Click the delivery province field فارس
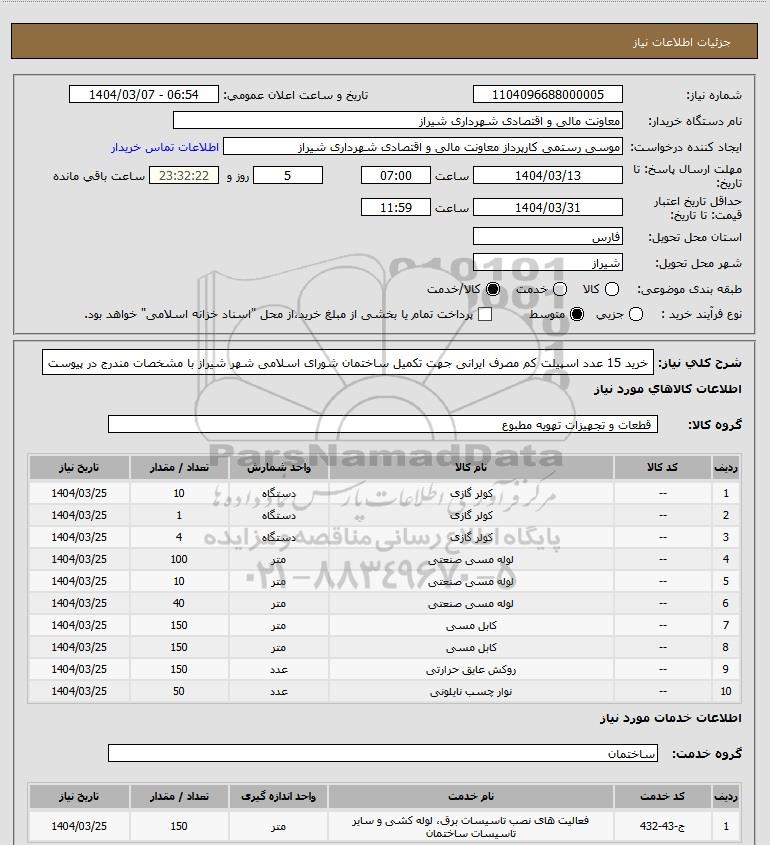 (547, 237)
